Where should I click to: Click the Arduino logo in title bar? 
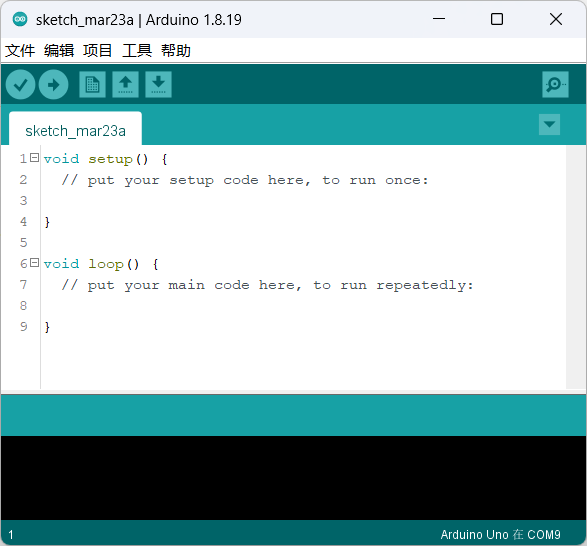pos(20,19)
